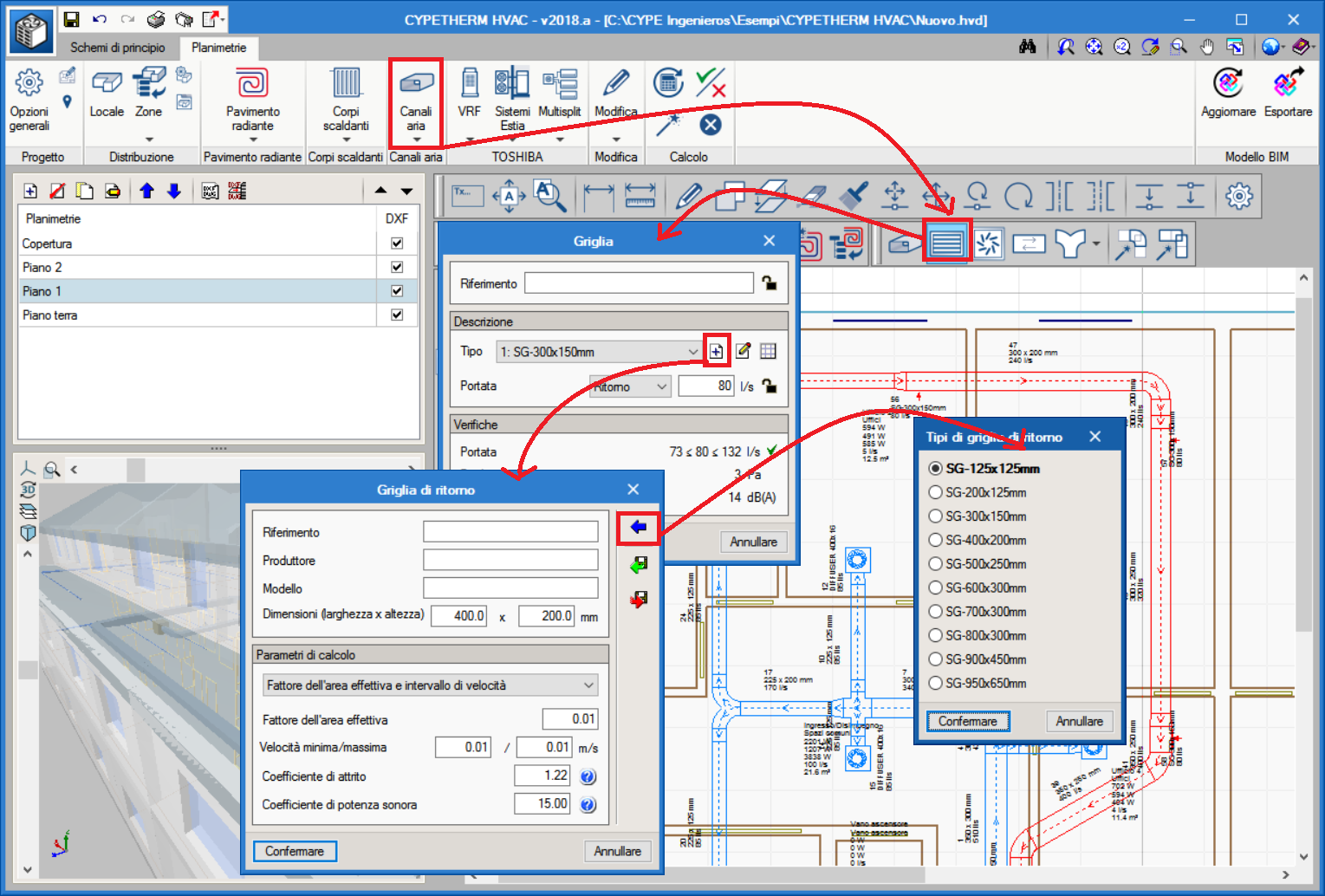Select Piano 2 in floor list
Viewport: 1325px width, 896px height.
pos(198,267)
